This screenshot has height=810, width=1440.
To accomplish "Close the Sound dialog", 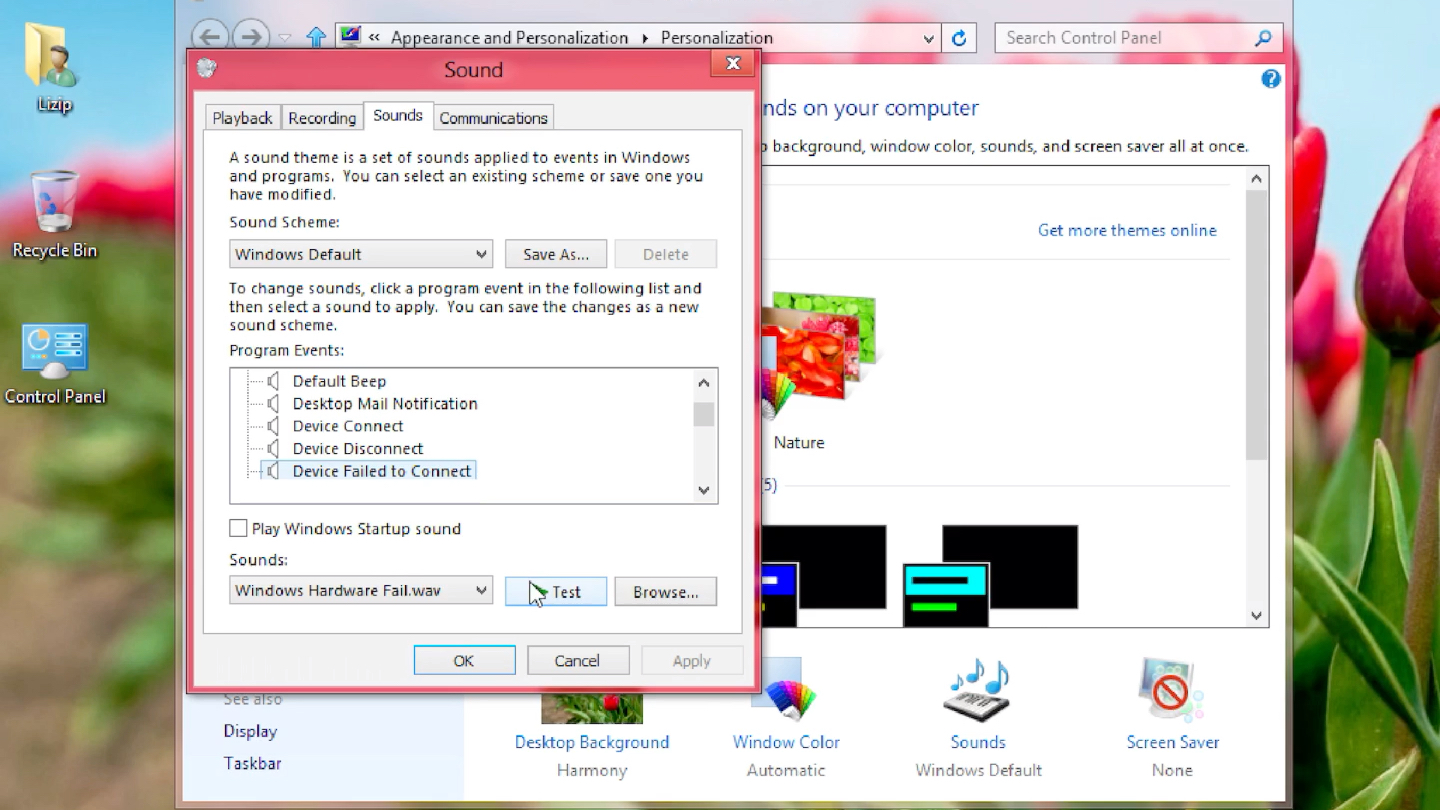I will [732, 64].
